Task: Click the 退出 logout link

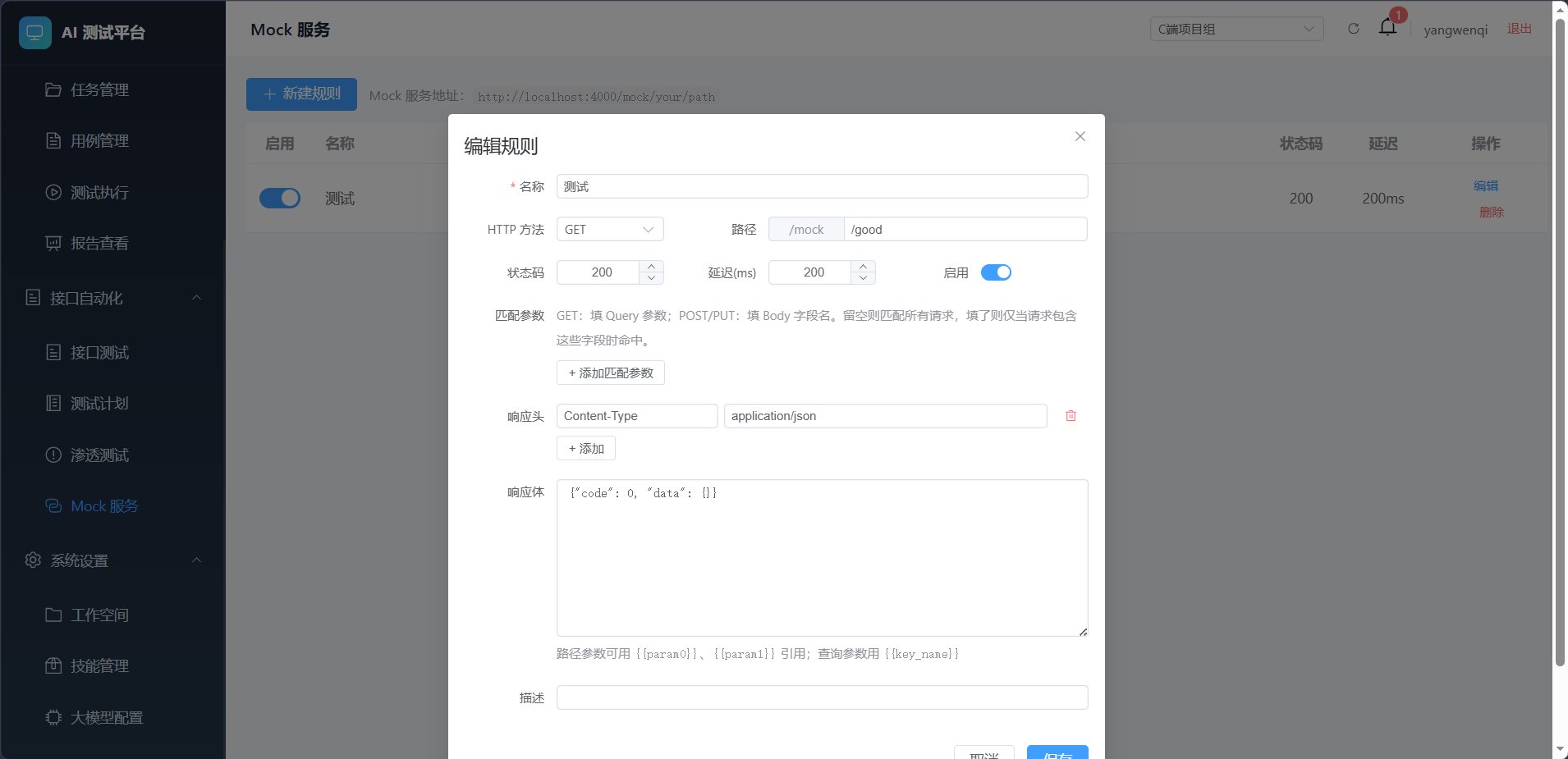Action: pos(1520,29)
